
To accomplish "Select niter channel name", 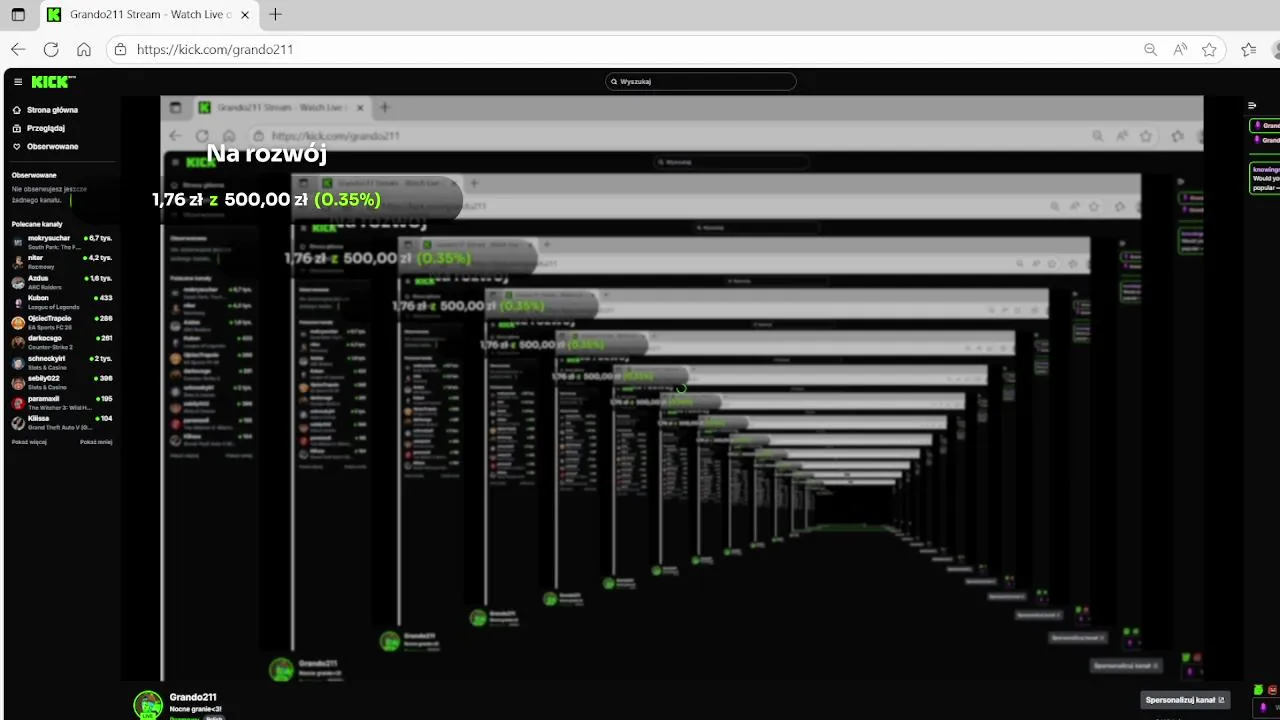I will 36,258.
